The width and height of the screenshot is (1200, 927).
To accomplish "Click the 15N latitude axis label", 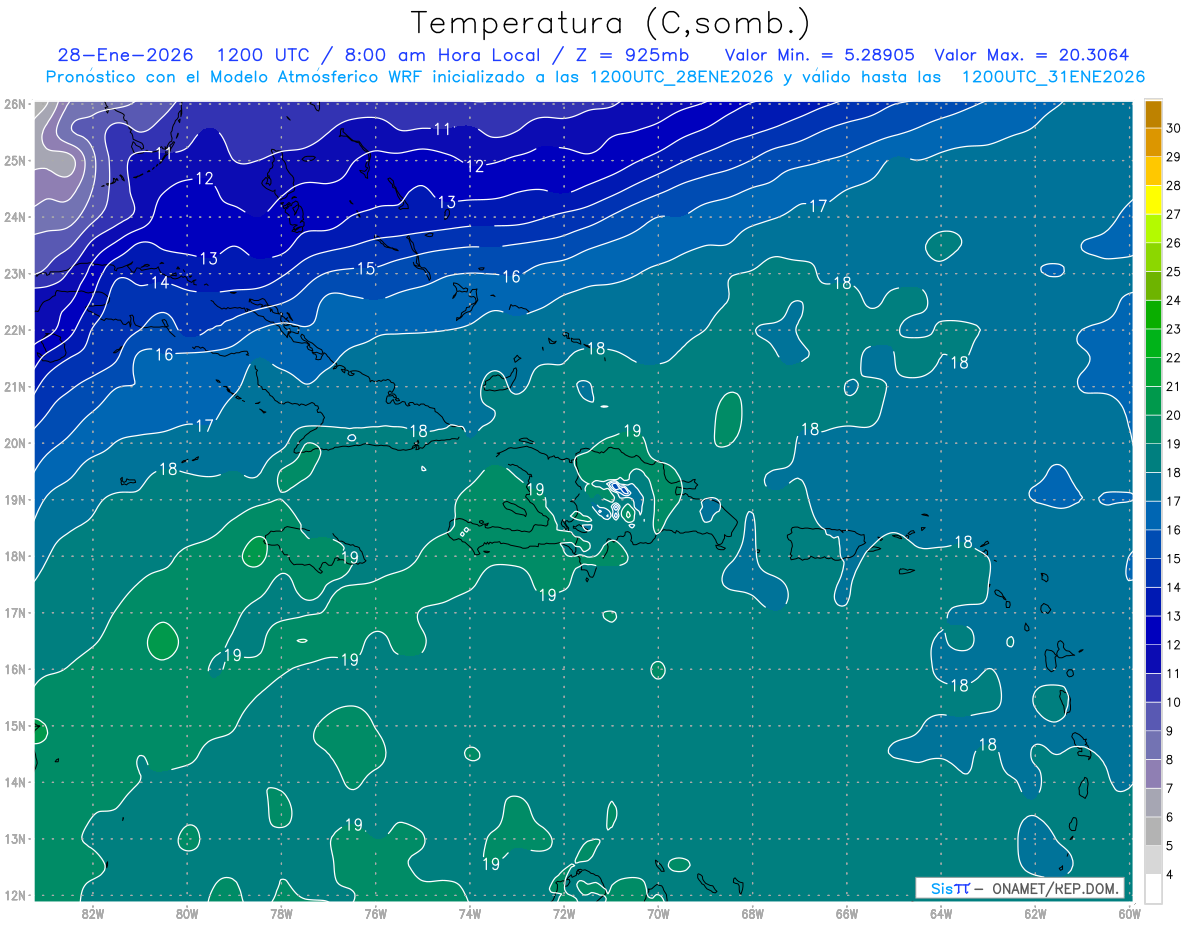I will (x=14, y=725).
